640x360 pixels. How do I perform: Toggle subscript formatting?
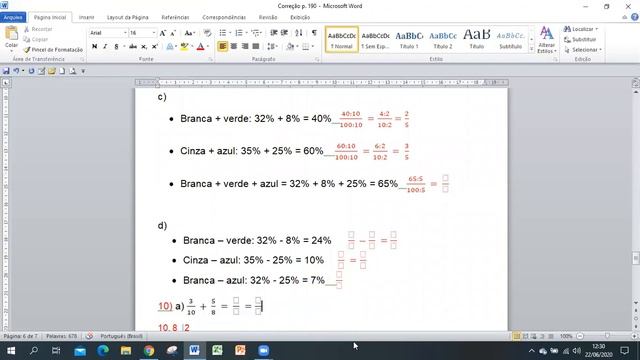click(144, 47)
